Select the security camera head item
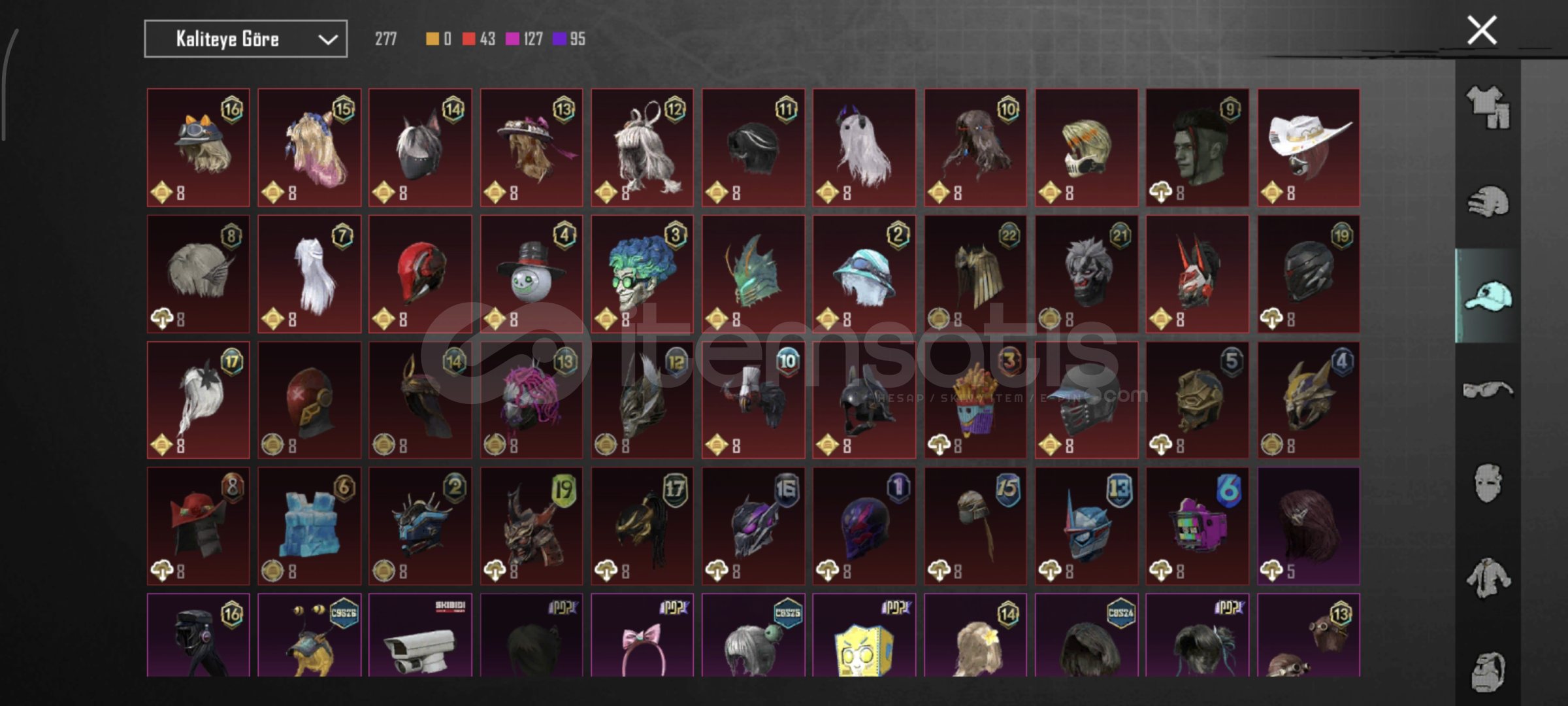The image size is (1568, 706). (420, 635)
